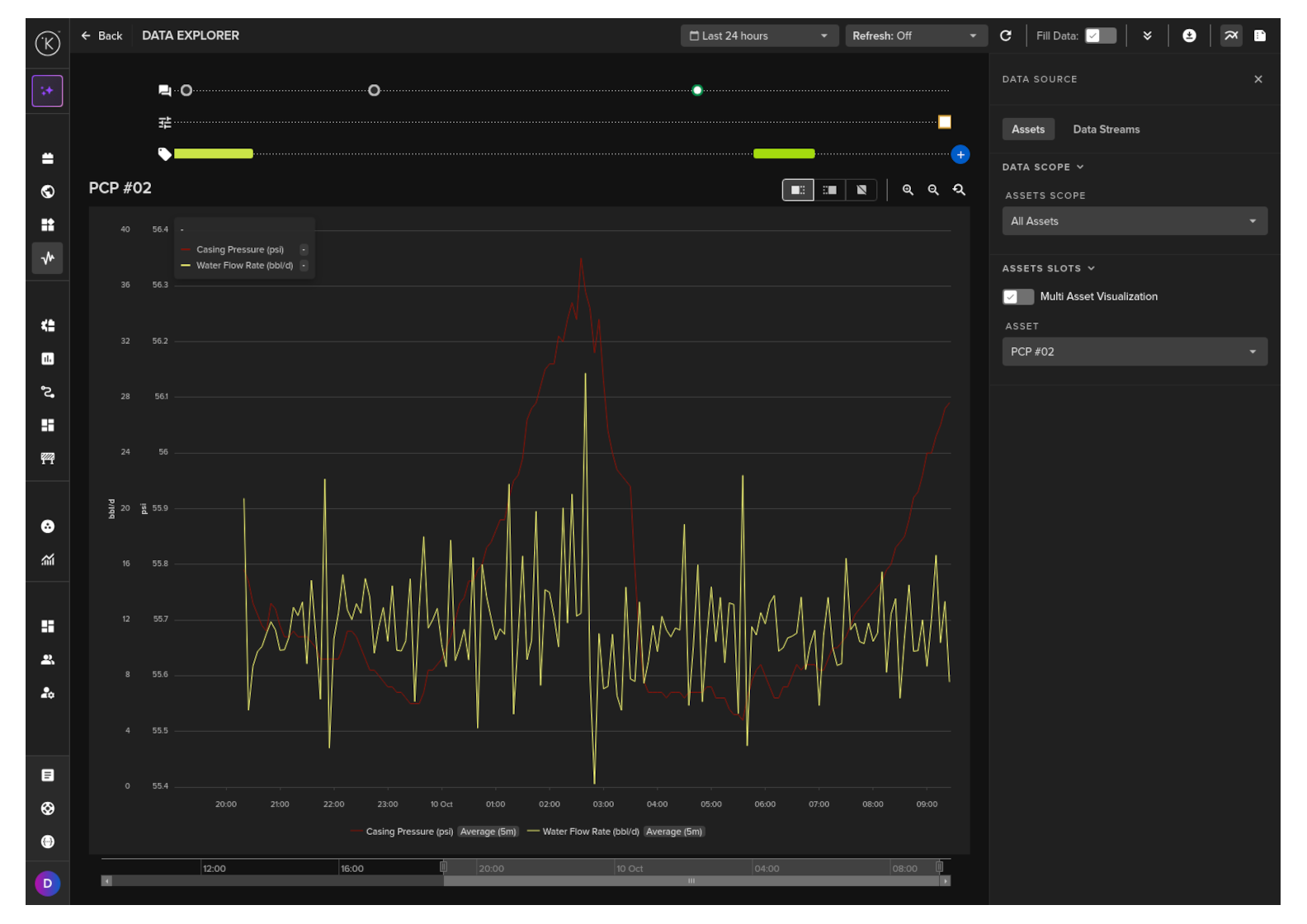Click the timeline range scrollbar handle
Image resolution: width=1307 pixels, height=924 pixels.
(691, 881)
